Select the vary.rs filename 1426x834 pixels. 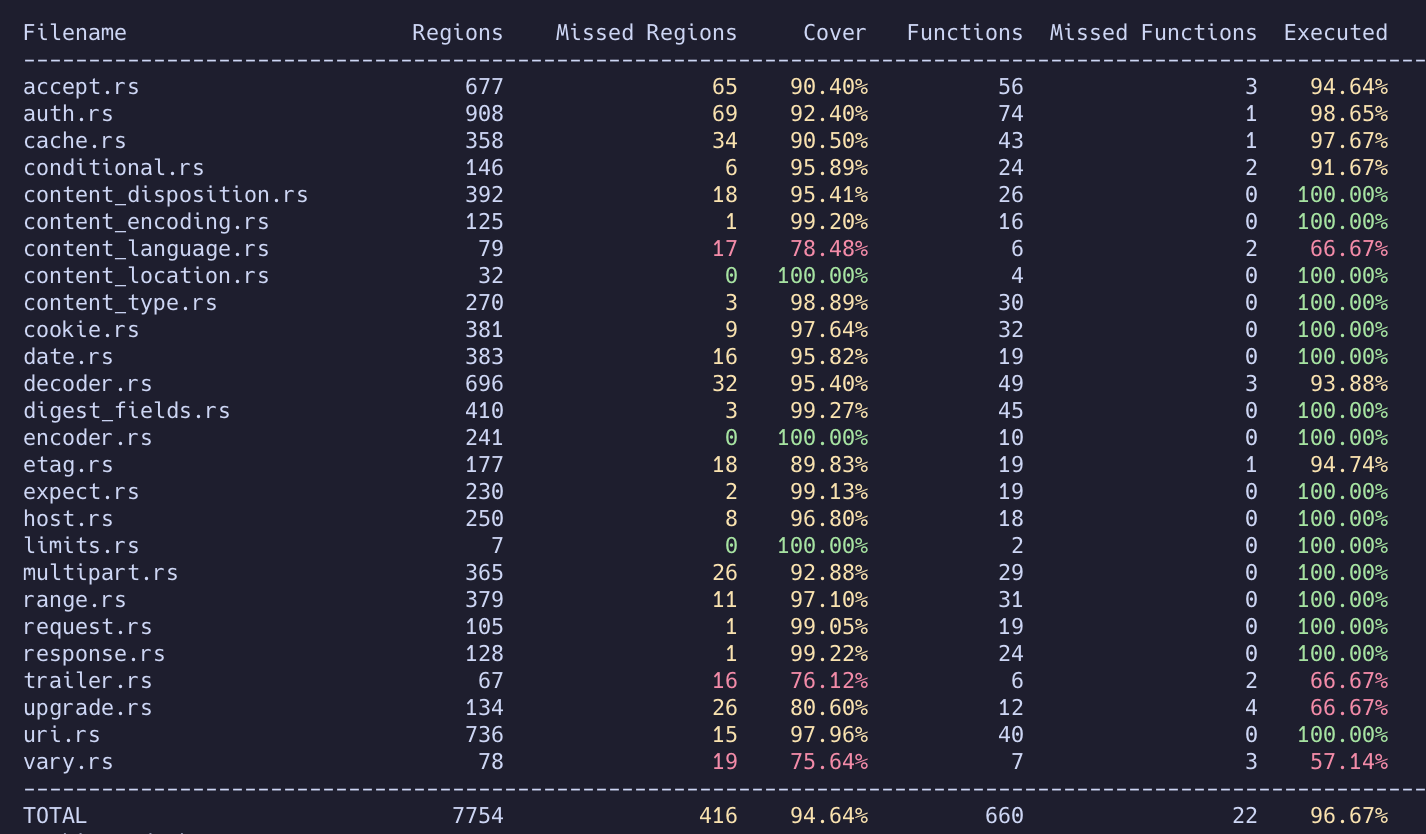click(x=68, y=762)
